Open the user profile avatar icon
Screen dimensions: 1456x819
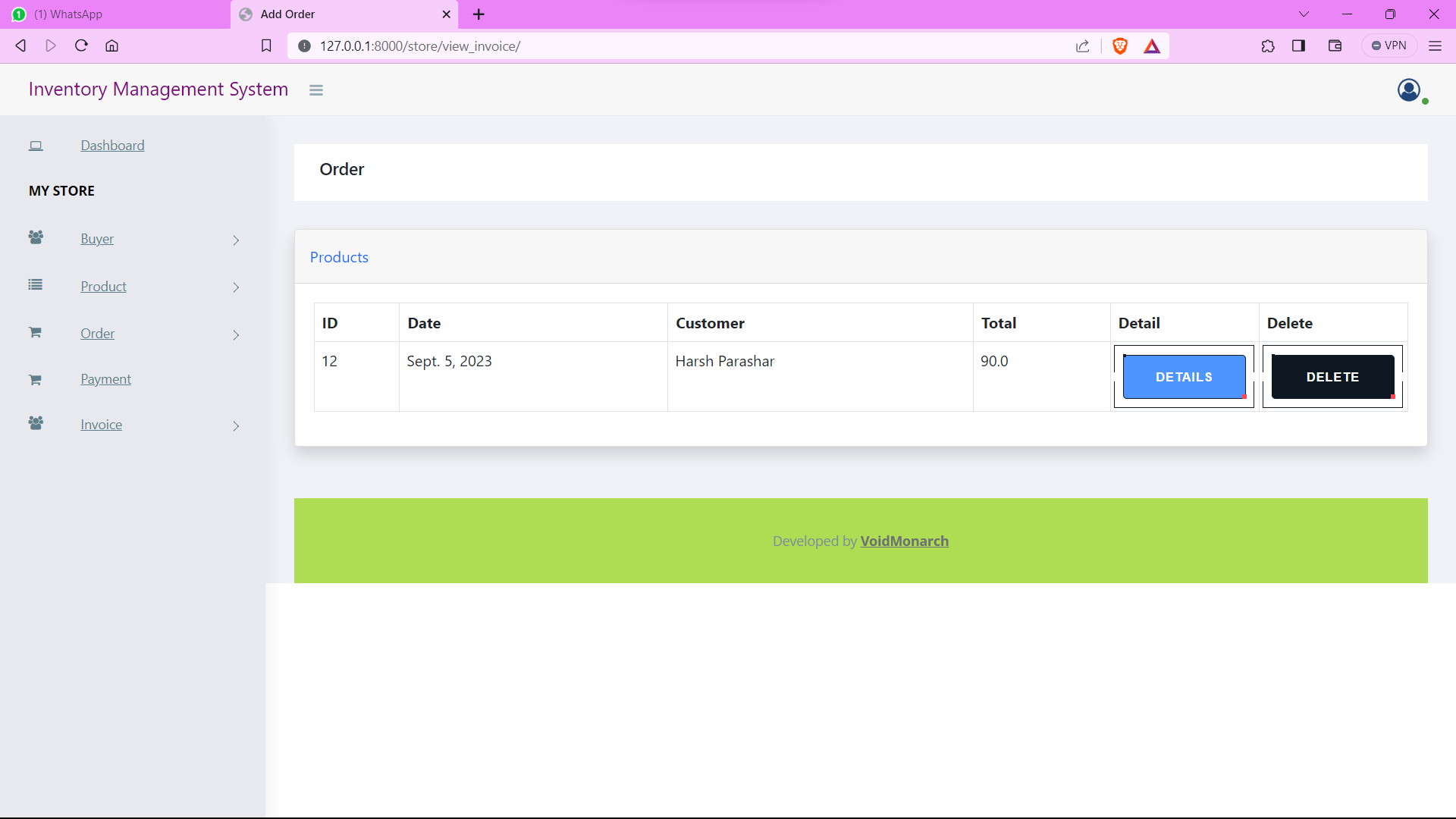1409,90
